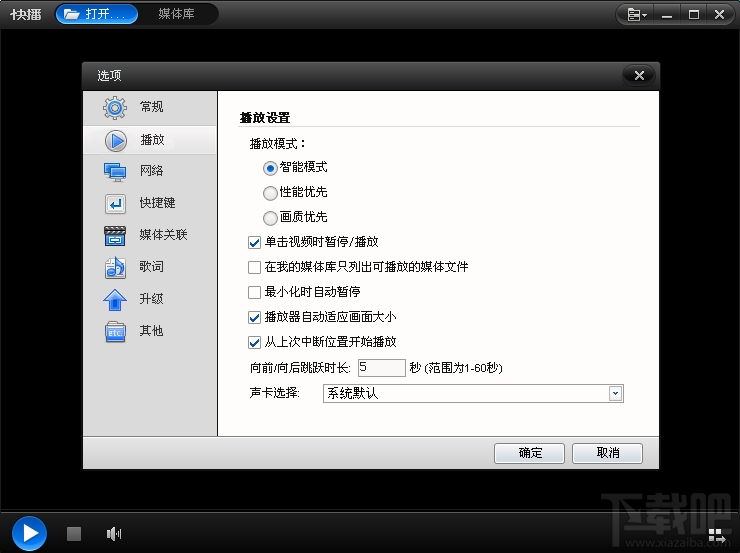Open the 升级 settings section
This screenshot has height=553, width=740.
coord(150,299)
